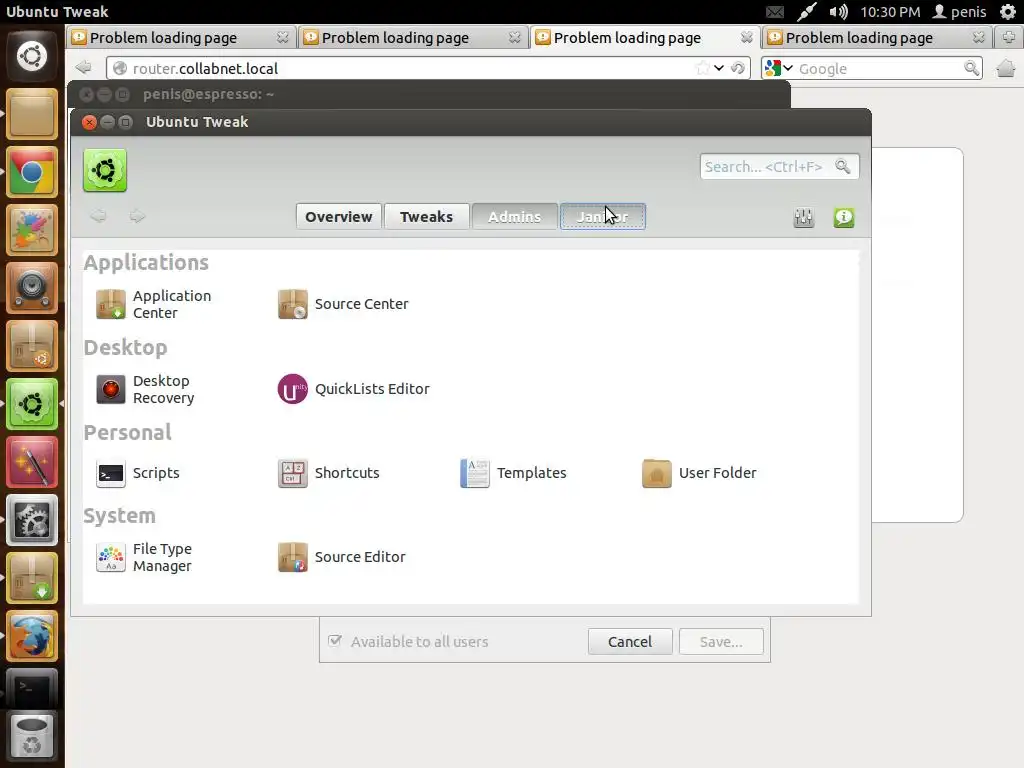Open System Settings gear in launcher

pos(32,520)
